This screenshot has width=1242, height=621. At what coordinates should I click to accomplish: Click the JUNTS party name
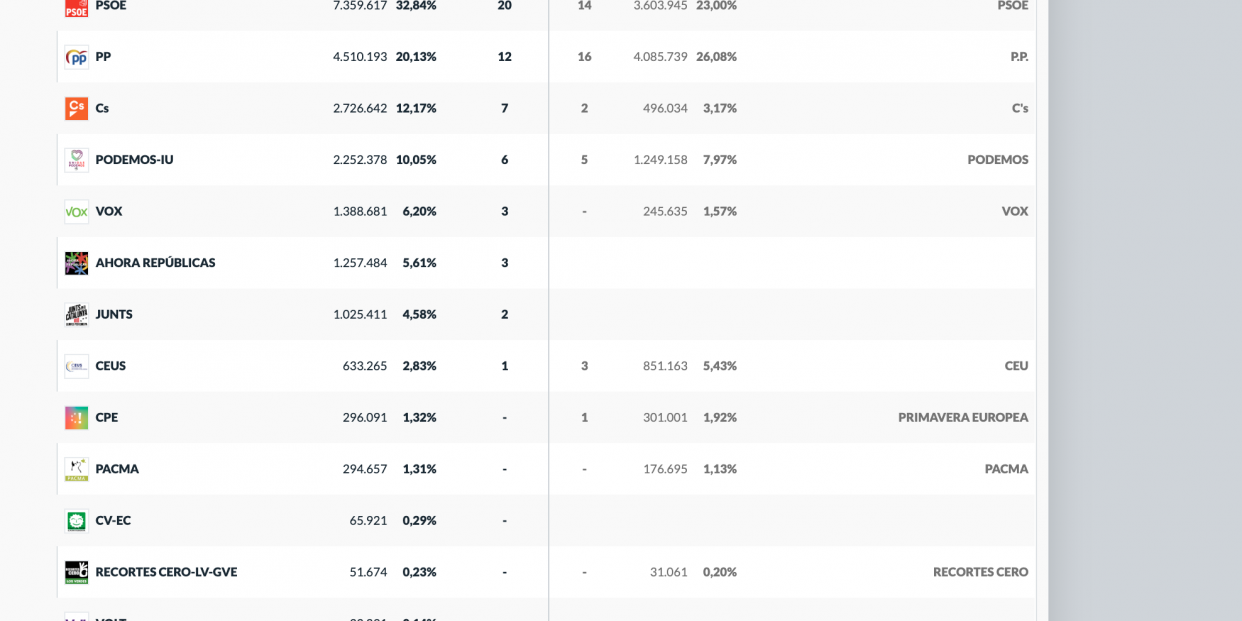pyautogui.click(x=114, y=315)
